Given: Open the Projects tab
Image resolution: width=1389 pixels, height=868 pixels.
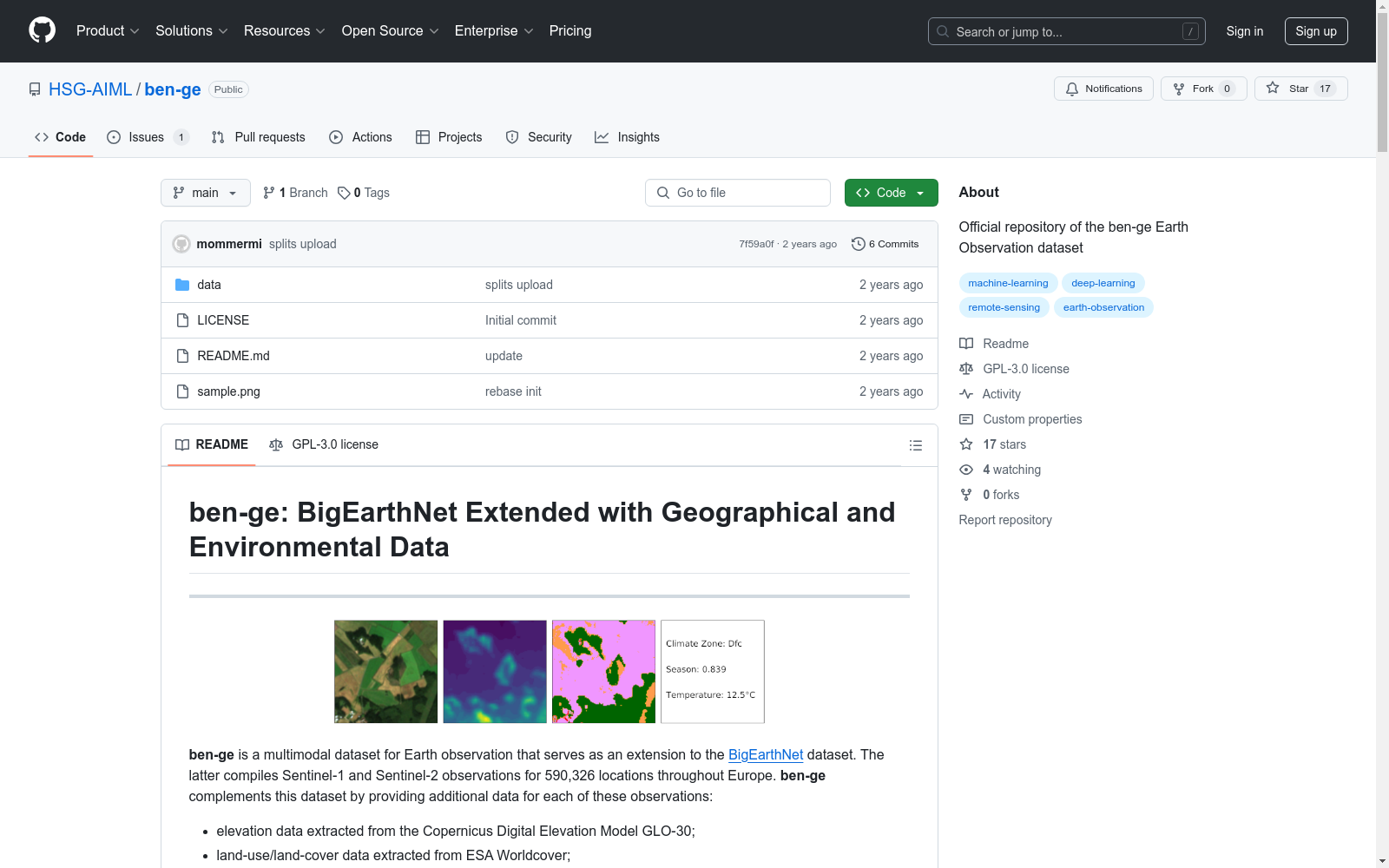Looking at the screenshot, I should coord(449,137).
